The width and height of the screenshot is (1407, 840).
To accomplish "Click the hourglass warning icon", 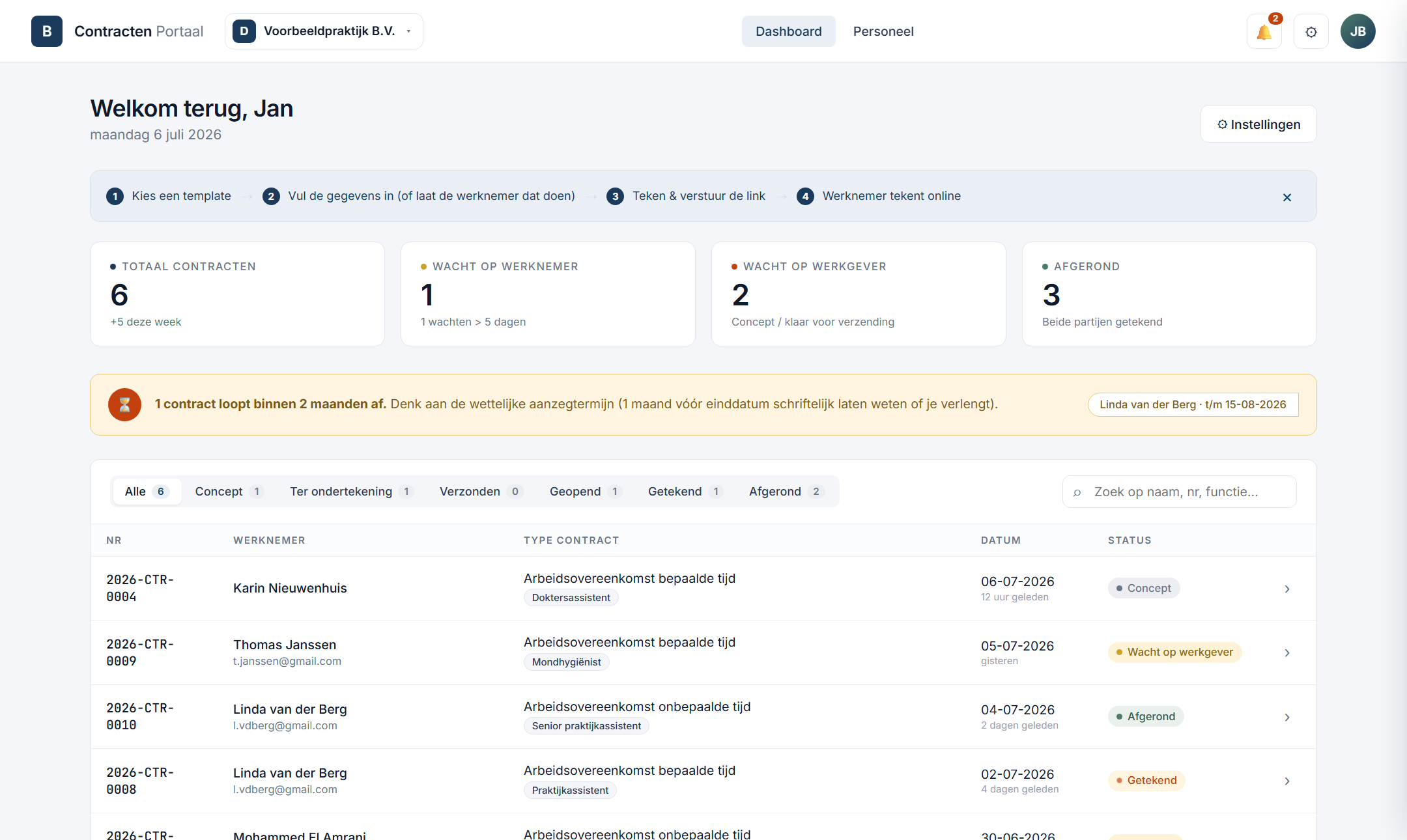I will 124,404.
